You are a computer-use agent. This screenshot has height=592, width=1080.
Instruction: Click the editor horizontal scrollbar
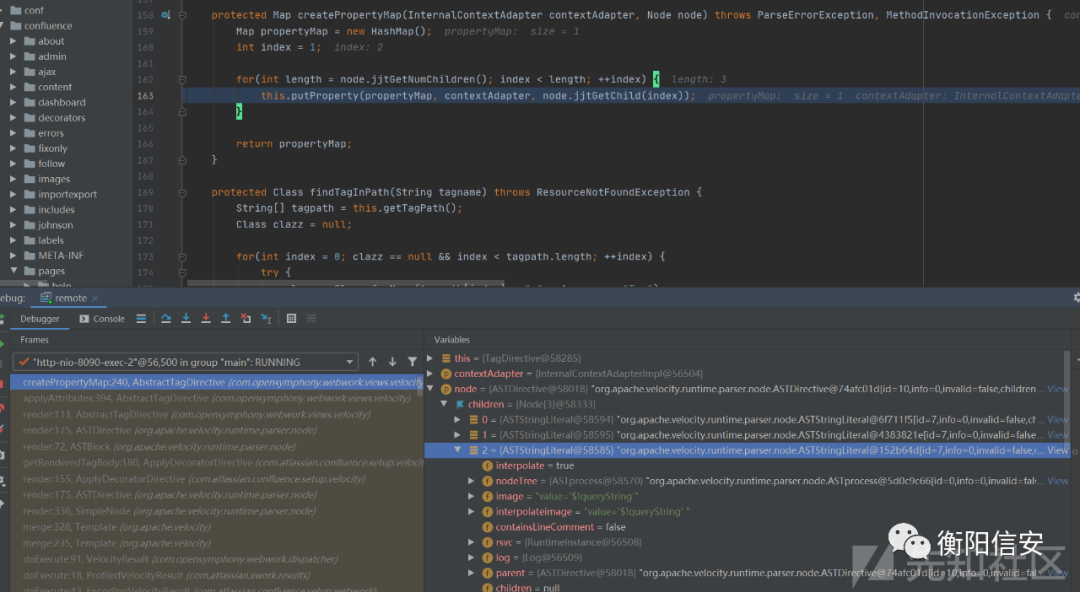pyautogui.click(x=346, y=283)
